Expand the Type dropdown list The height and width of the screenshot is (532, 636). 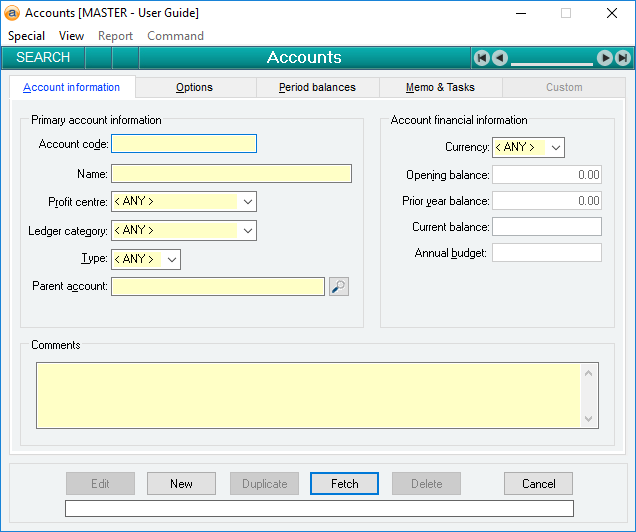point(171,260)
